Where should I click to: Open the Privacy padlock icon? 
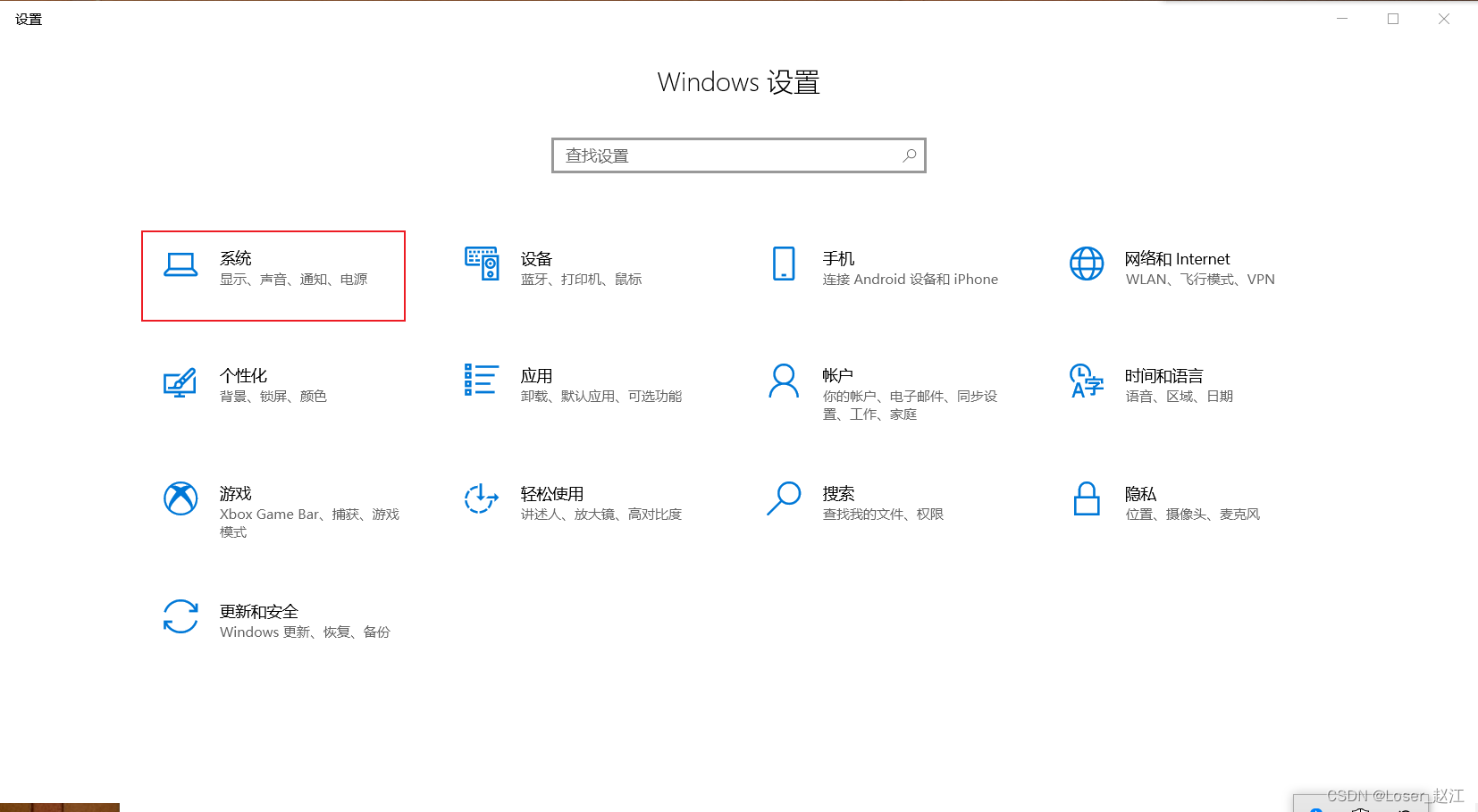tap(1087, 498)
